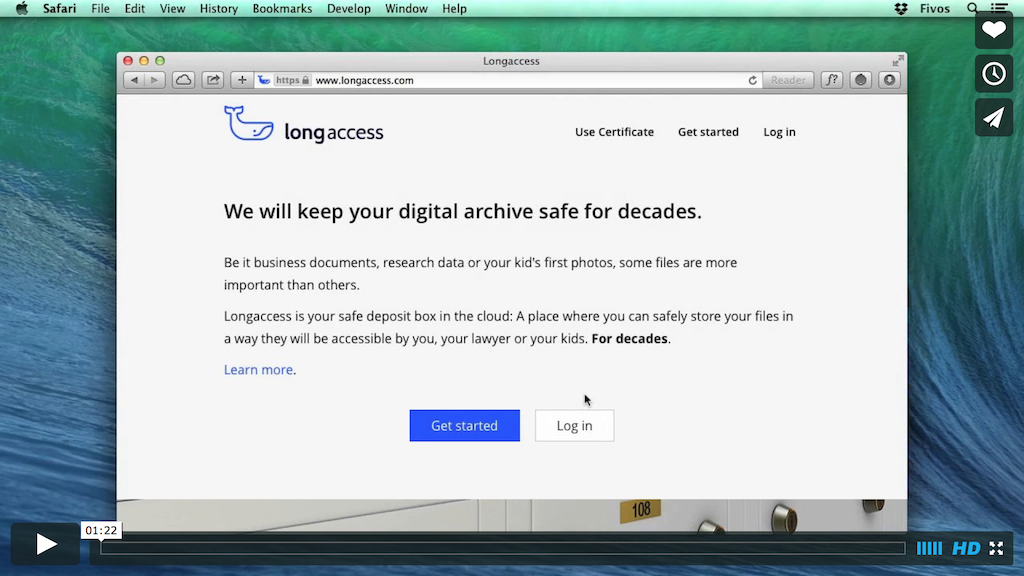1024x576 pixels.
Task: Open Safari share menu
Action: pyautogui.click(x=213, y=80)
